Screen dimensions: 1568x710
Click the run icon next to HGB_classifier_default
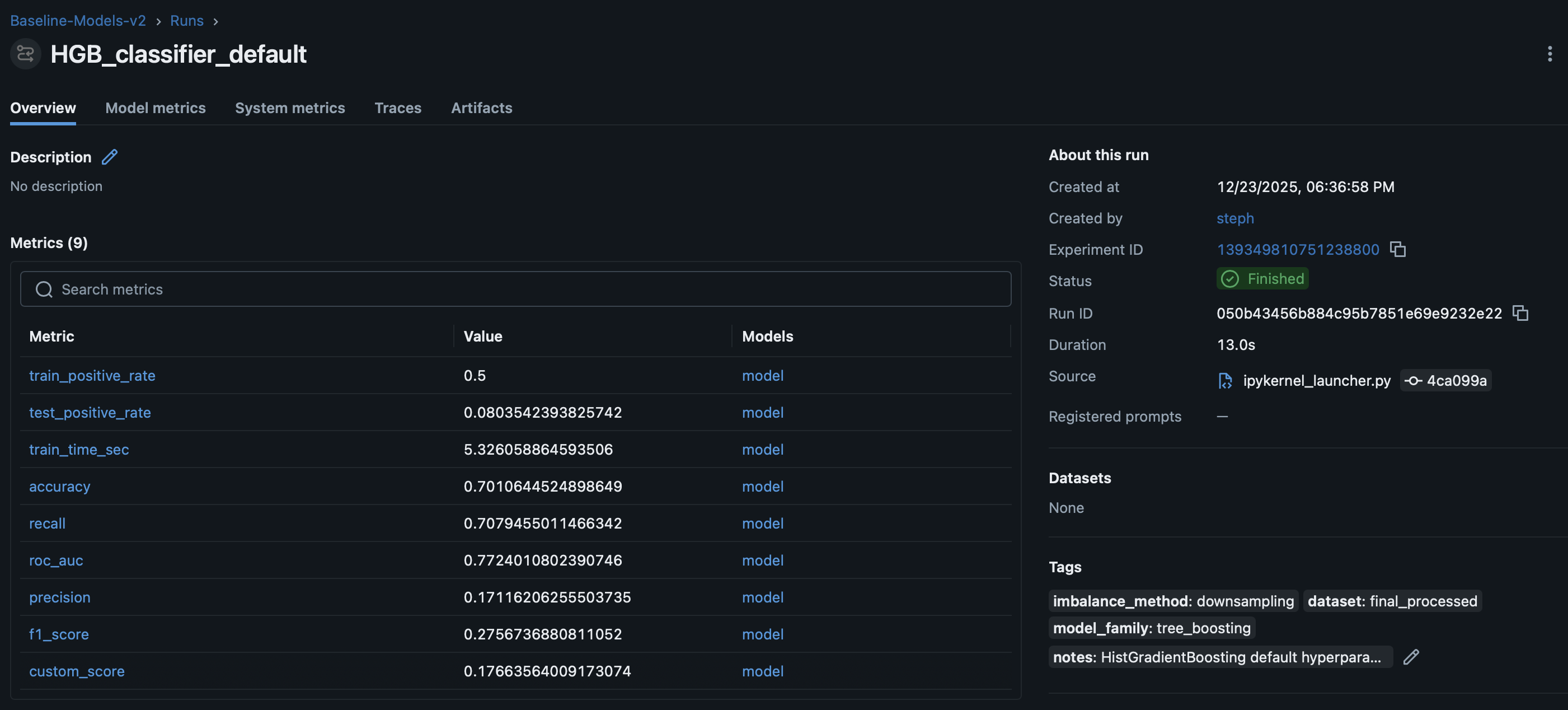pyautogui.click(x=25, y=54)
